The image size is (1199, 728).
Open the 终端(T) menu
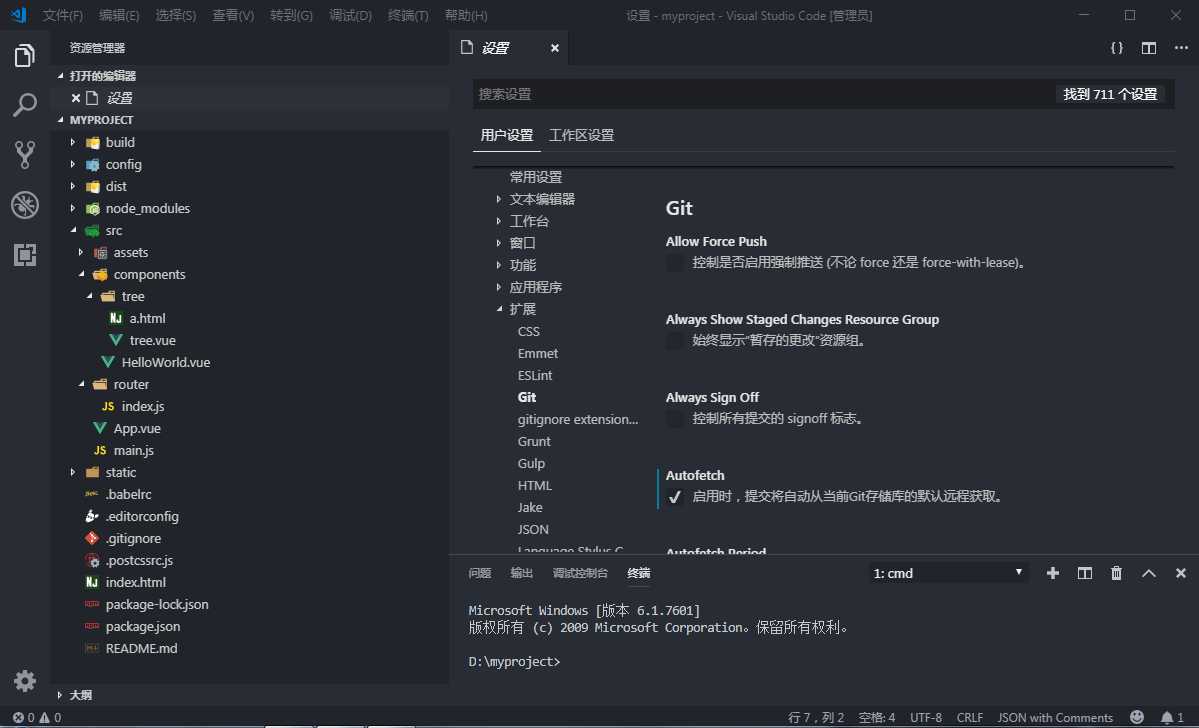pyautogui.click(x=408, y=15)
